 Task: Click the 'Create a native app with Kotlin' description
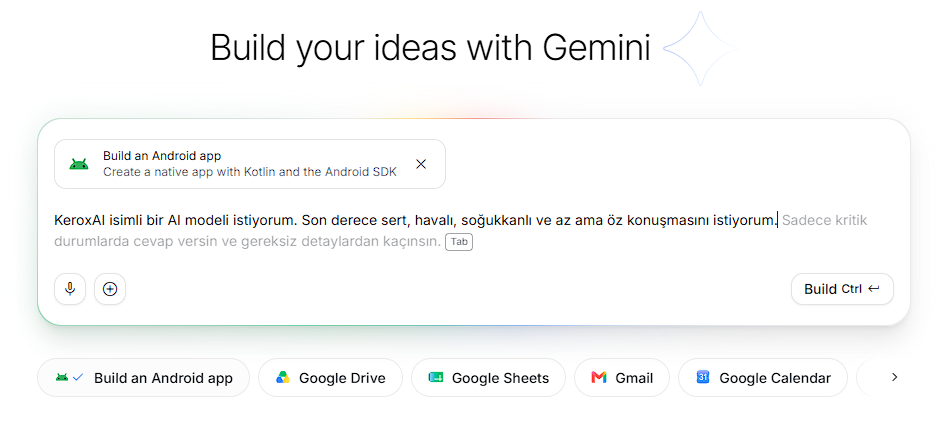coord(250,172)
